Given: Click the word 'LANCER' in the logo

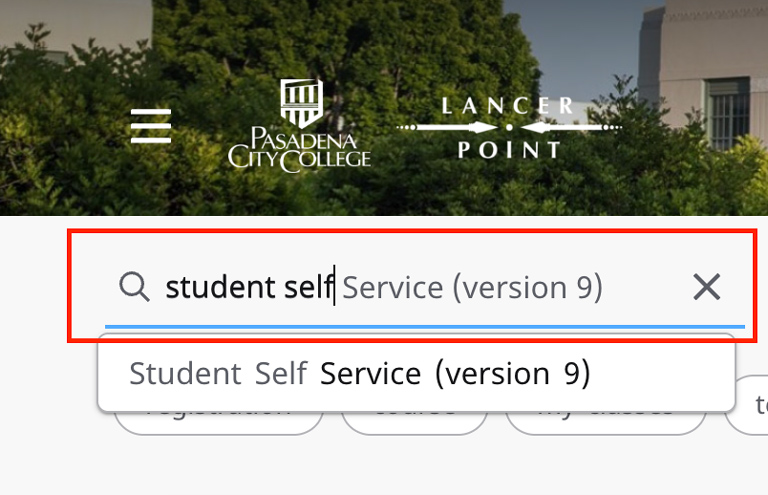Looking at the screenshot, I should coord(509,105).
